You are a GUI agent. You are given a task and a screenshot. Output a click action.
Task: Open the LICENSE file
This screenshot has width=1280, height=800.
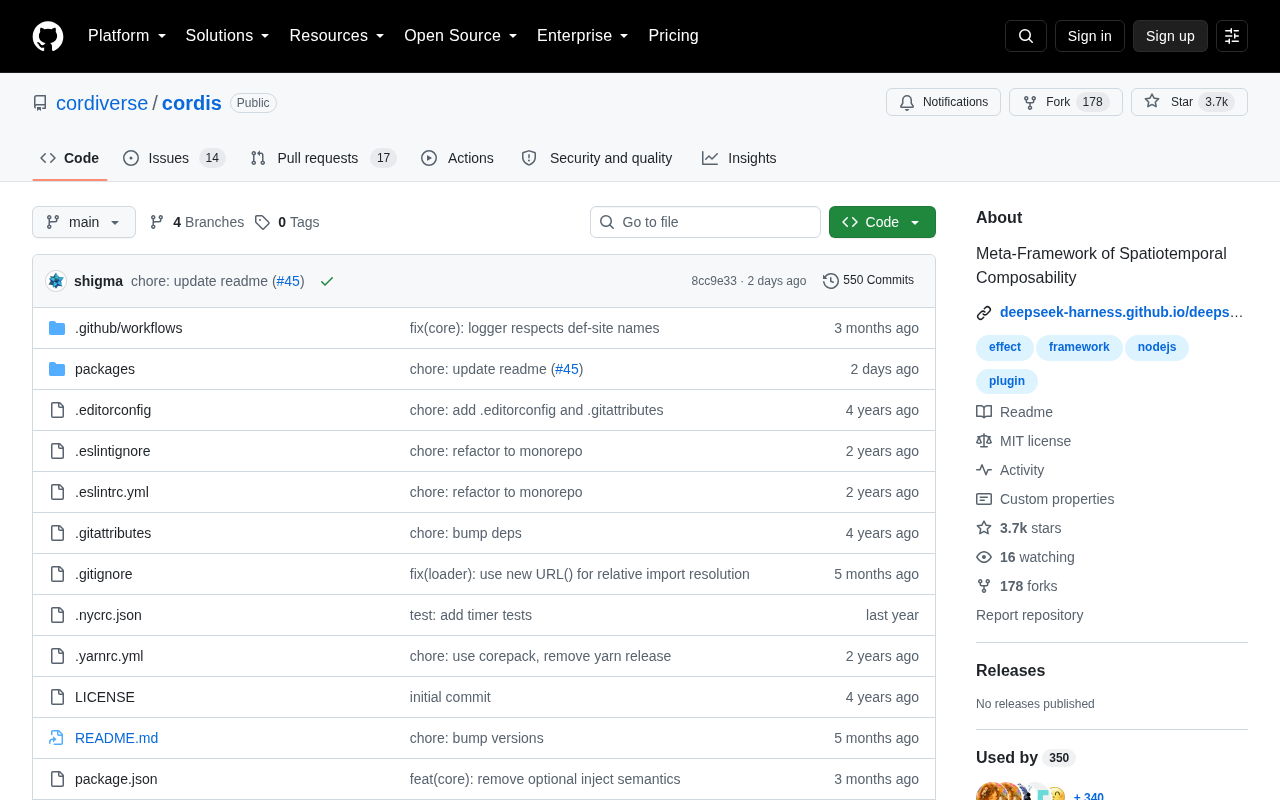[x=105, y=697]
